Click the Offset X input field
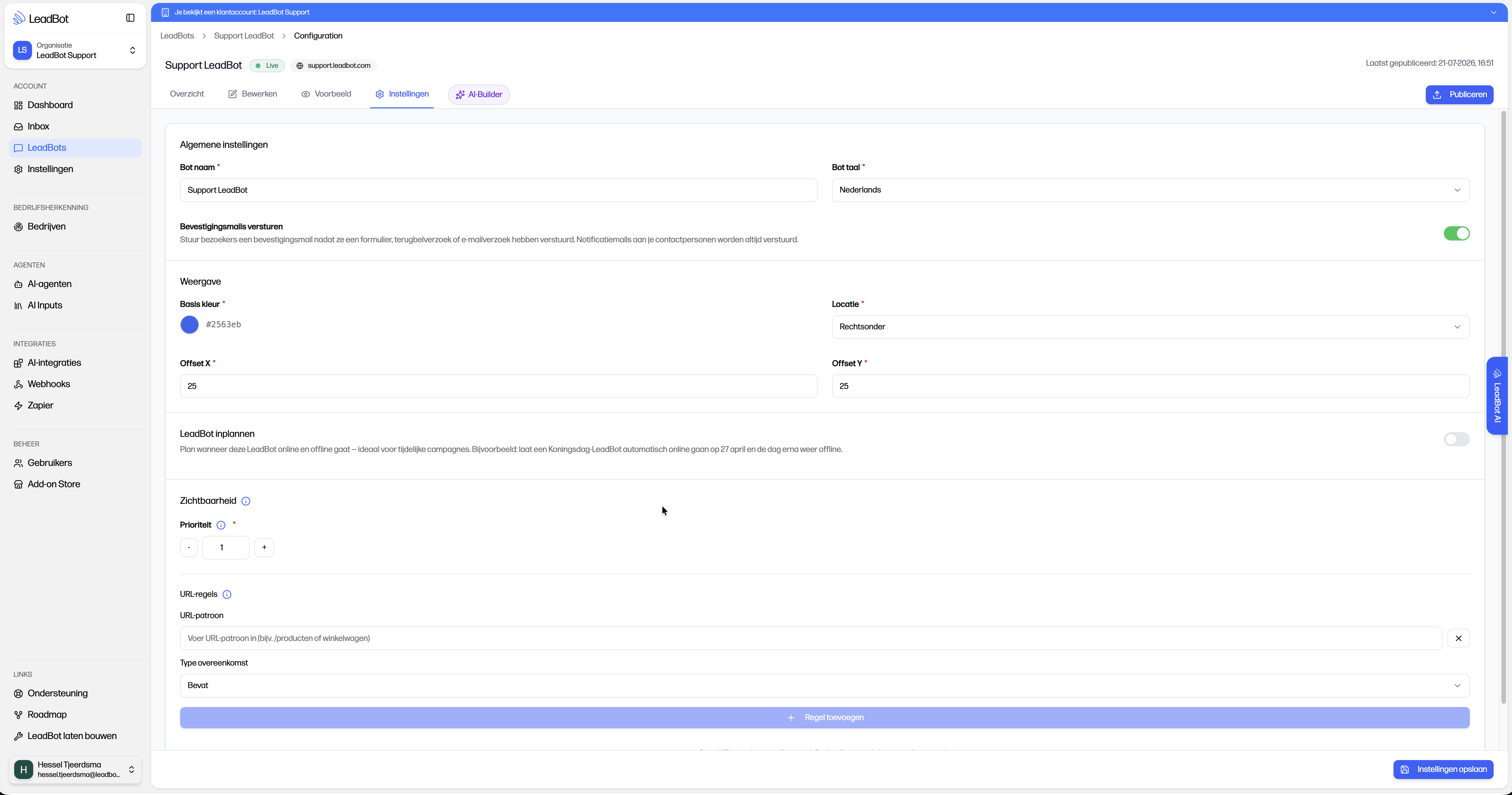The image size is (1512, 795). (498, 386)
